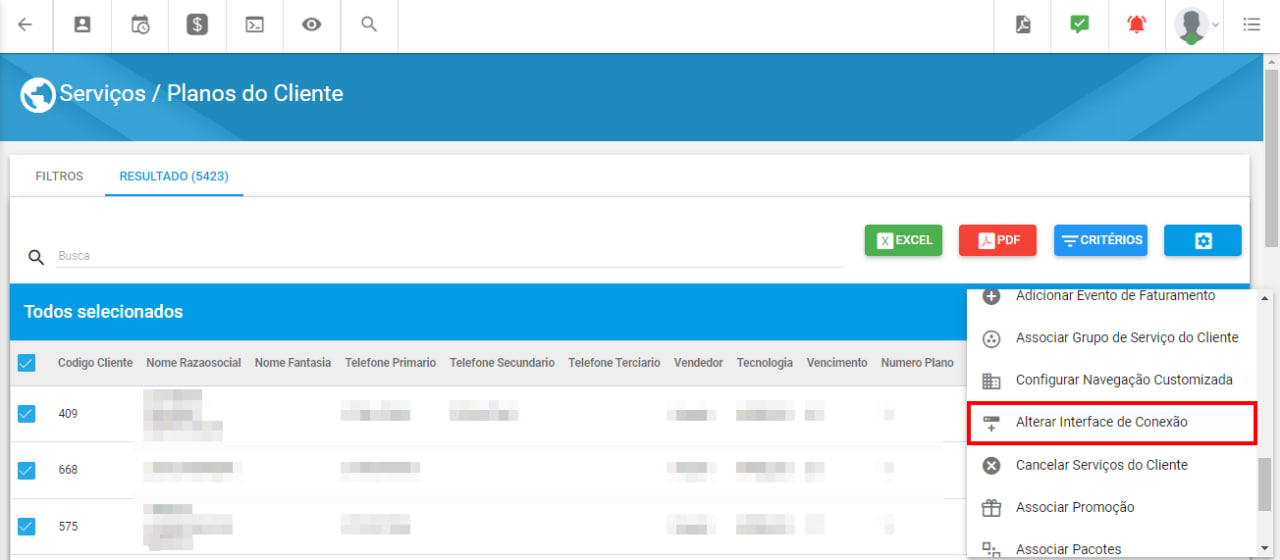Toggle the select-all header checkbox
Screen dimensions: 1280x560
point(26,363)
